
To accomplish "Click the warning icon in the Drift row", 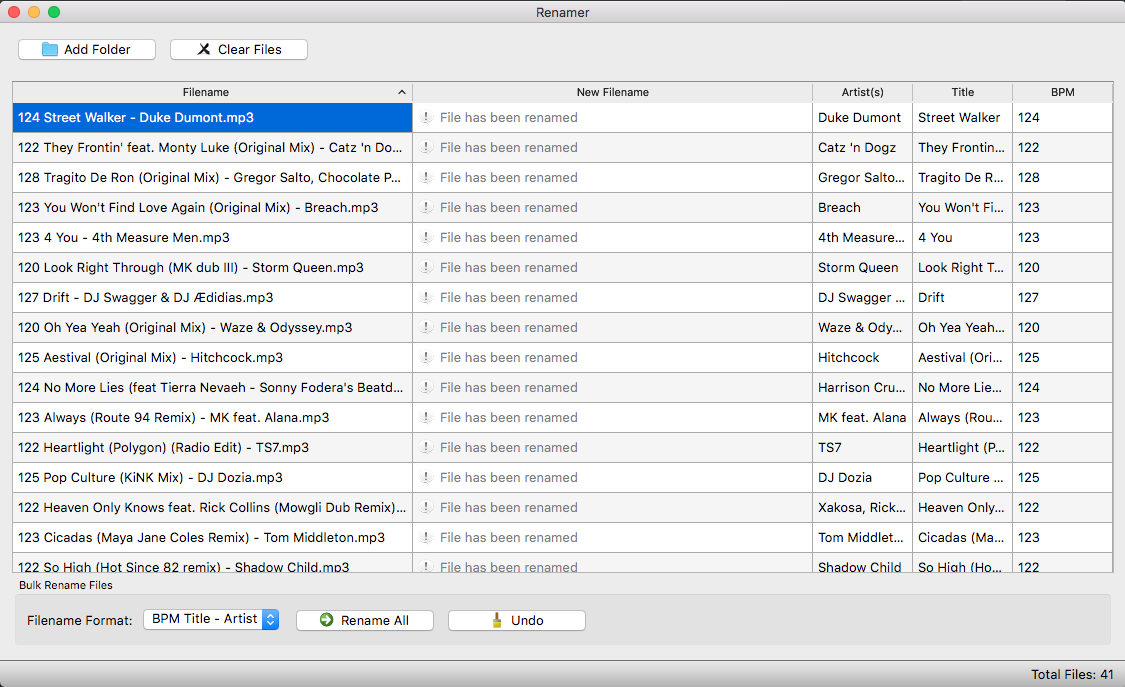I will click(x=426, y=298).
